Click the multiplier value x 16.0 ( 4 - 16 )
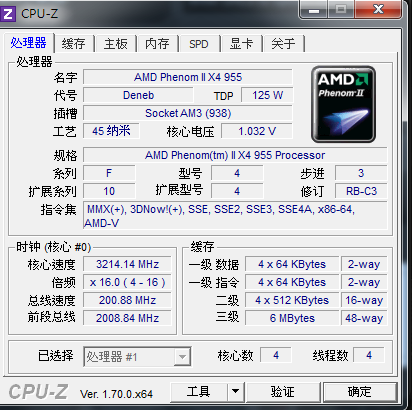 (127, 282)
